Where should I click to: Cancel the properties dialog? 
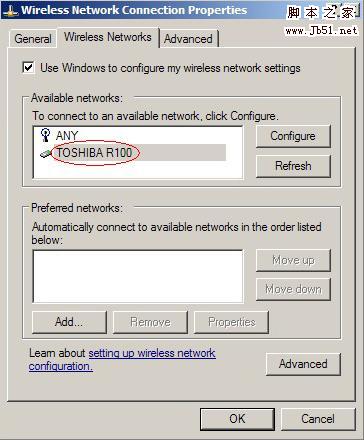click(318, 419)
